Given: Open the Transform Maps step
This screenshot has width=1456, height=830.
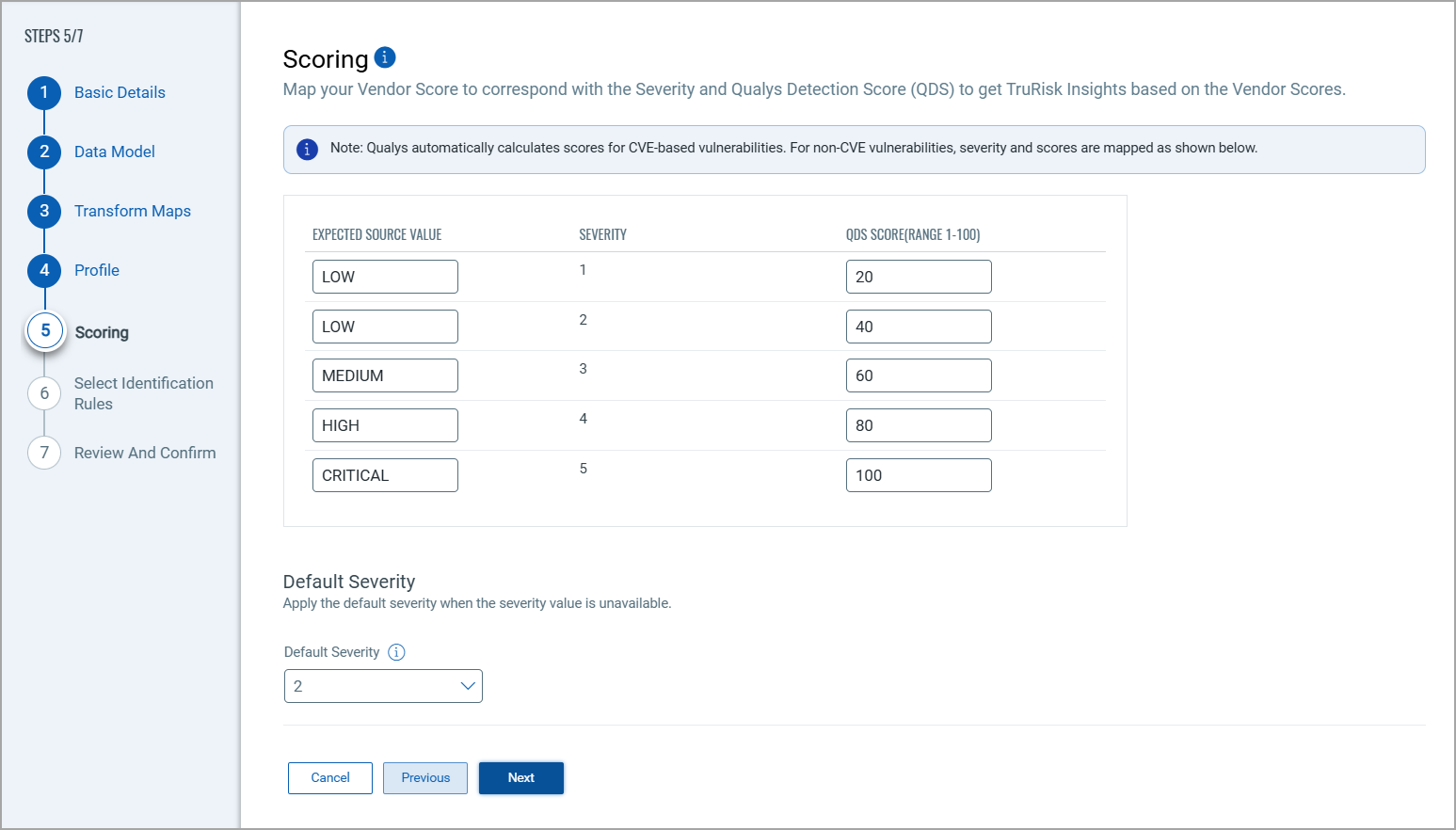Looking at the screenshot, I should tap(133, 211).
